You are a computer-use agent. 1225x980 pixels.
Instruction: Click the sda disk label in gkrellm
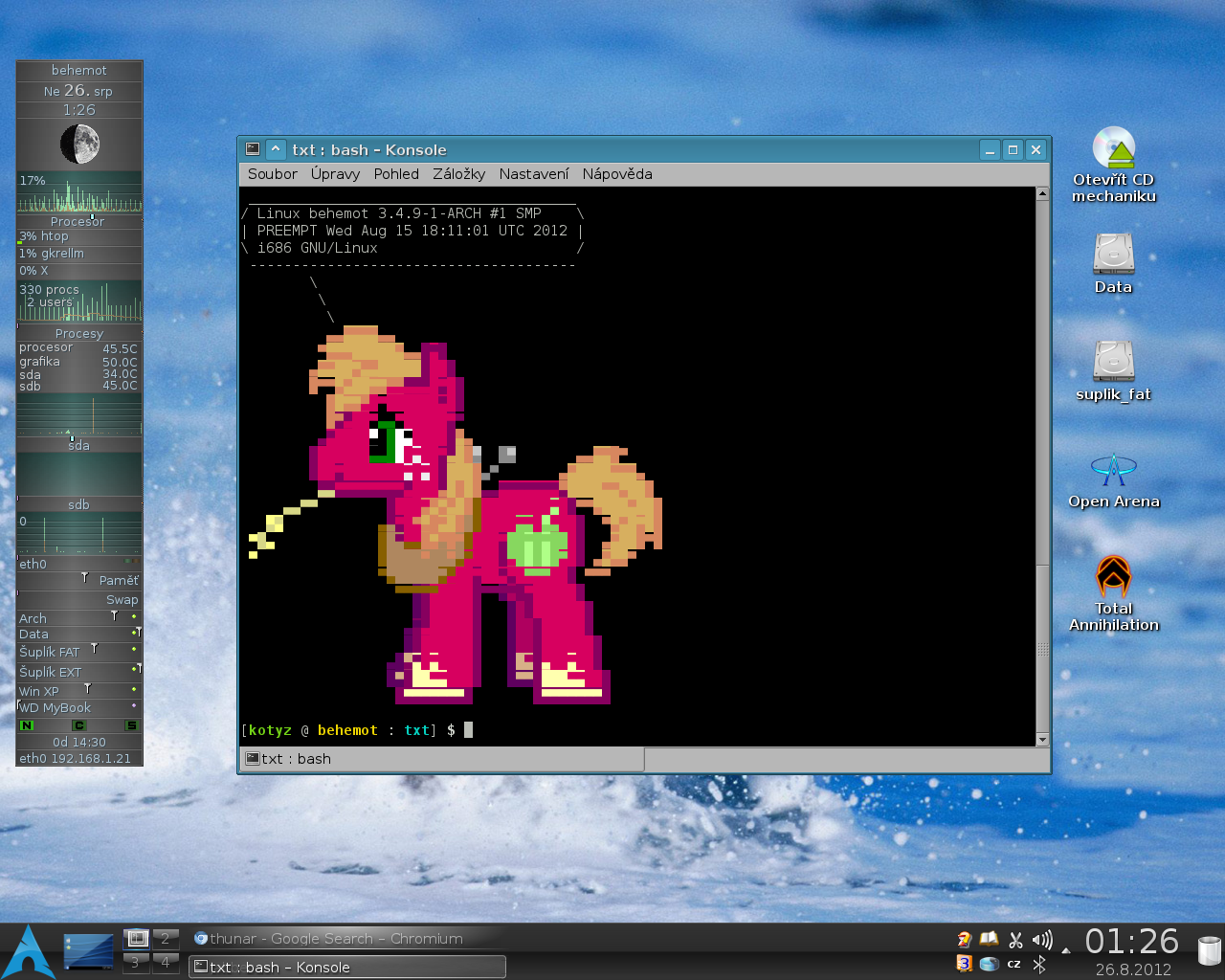click(x=79, y=445)
